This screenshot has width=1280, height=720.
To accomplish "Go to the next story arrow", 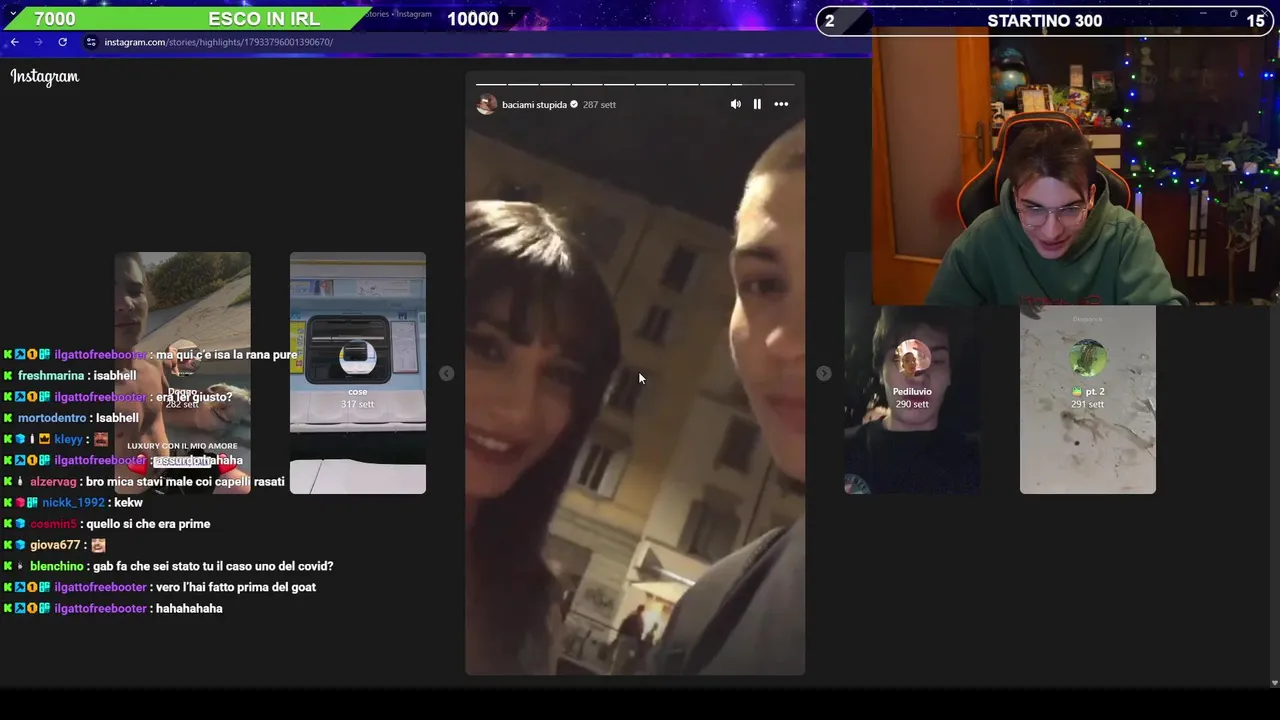I will [x=823, y=373].
